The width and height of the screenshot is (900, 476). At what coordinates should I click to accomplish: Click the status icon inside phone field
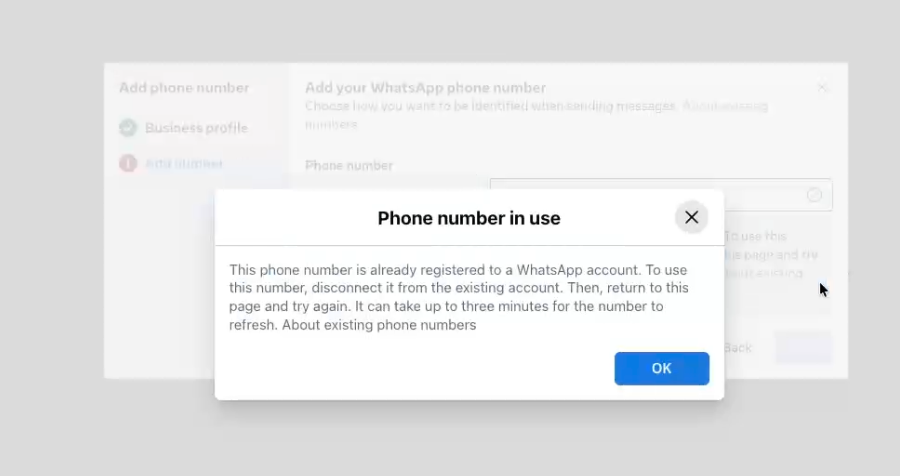click(x=814, y=195)
